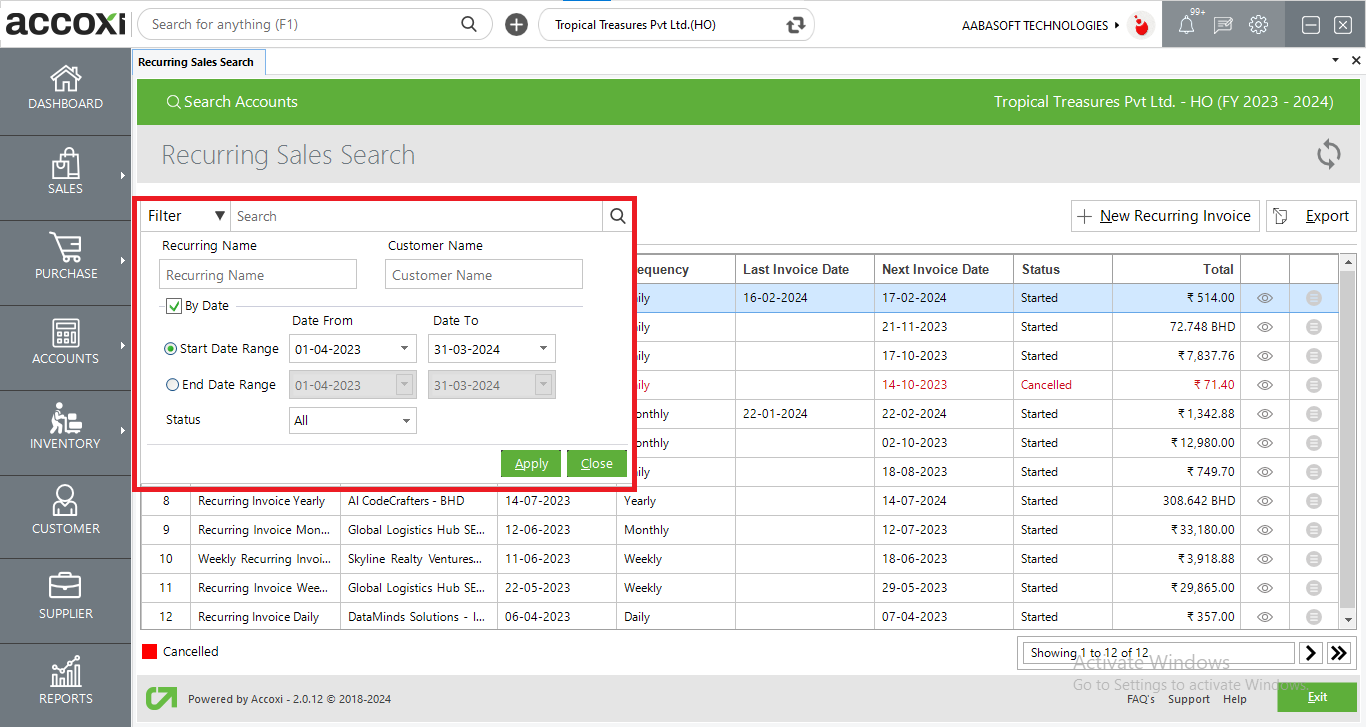Image resolution: width=1366 pixels, height=727 pixels.
Task: Open the Sales menu in sidebar
Action: 65,172
